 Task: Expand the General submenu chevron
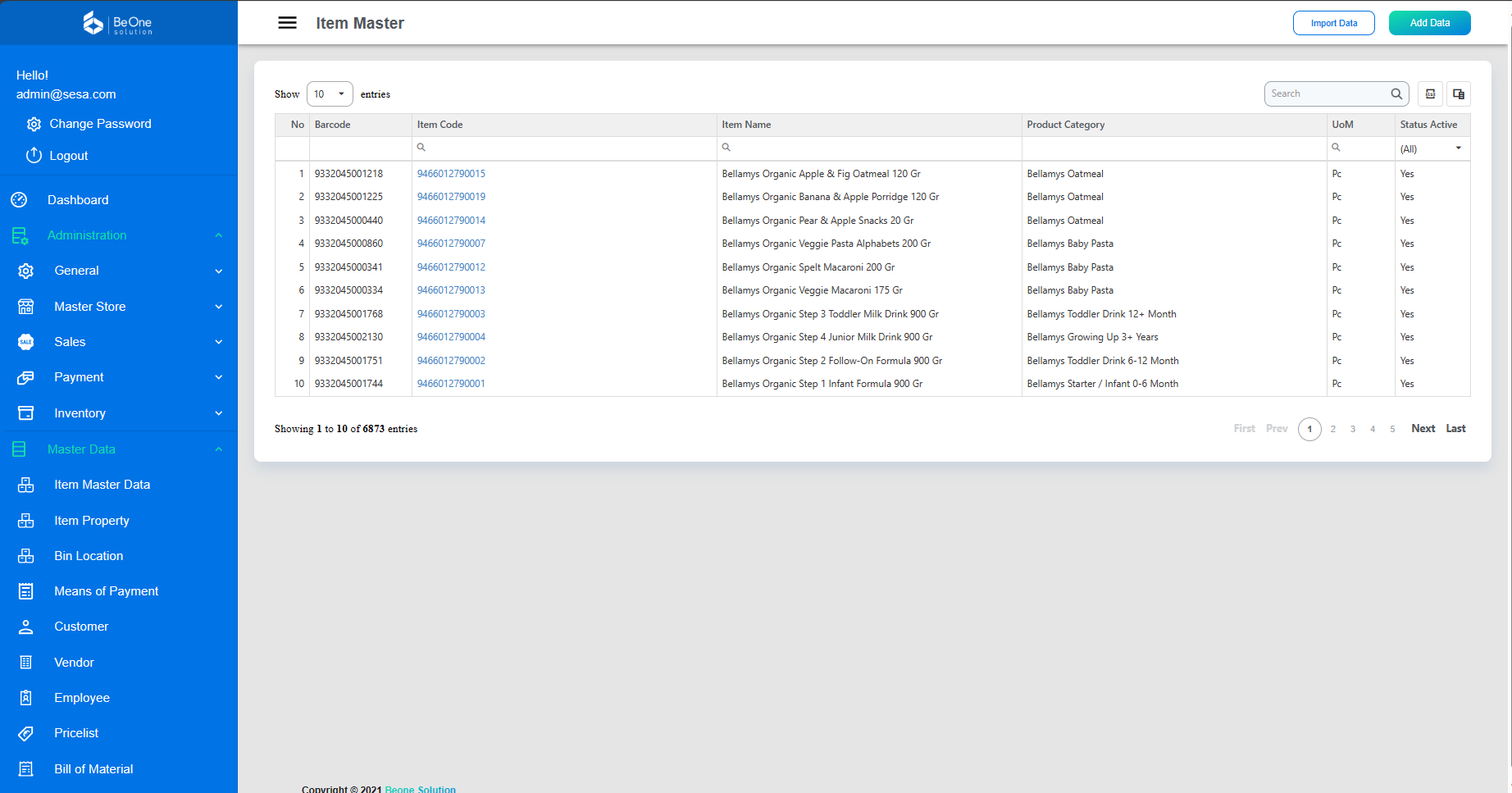pos(219,271)
